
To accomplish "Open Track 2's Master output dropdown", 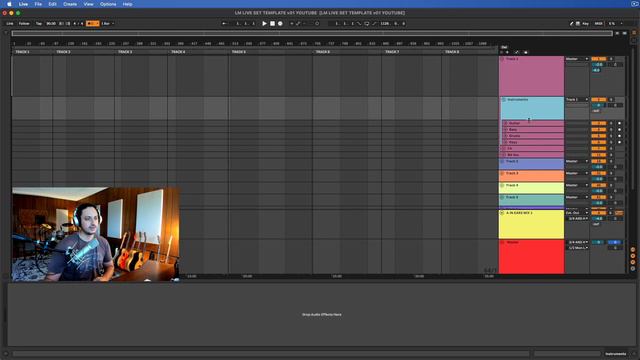I will coord(577,161).
